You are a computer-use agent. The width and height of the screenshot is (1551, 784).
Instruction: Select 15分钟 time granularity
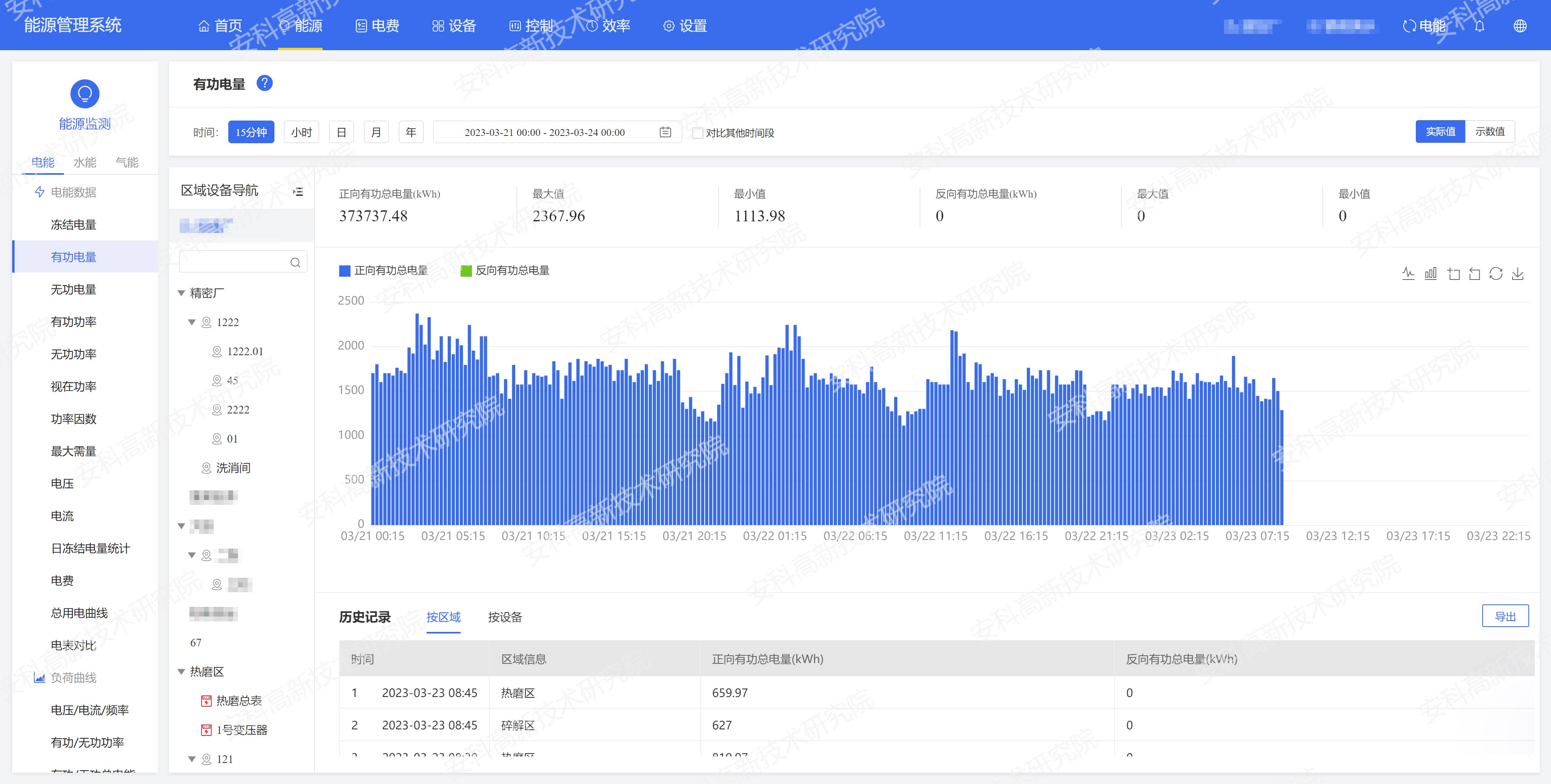(x=251, y=132)
